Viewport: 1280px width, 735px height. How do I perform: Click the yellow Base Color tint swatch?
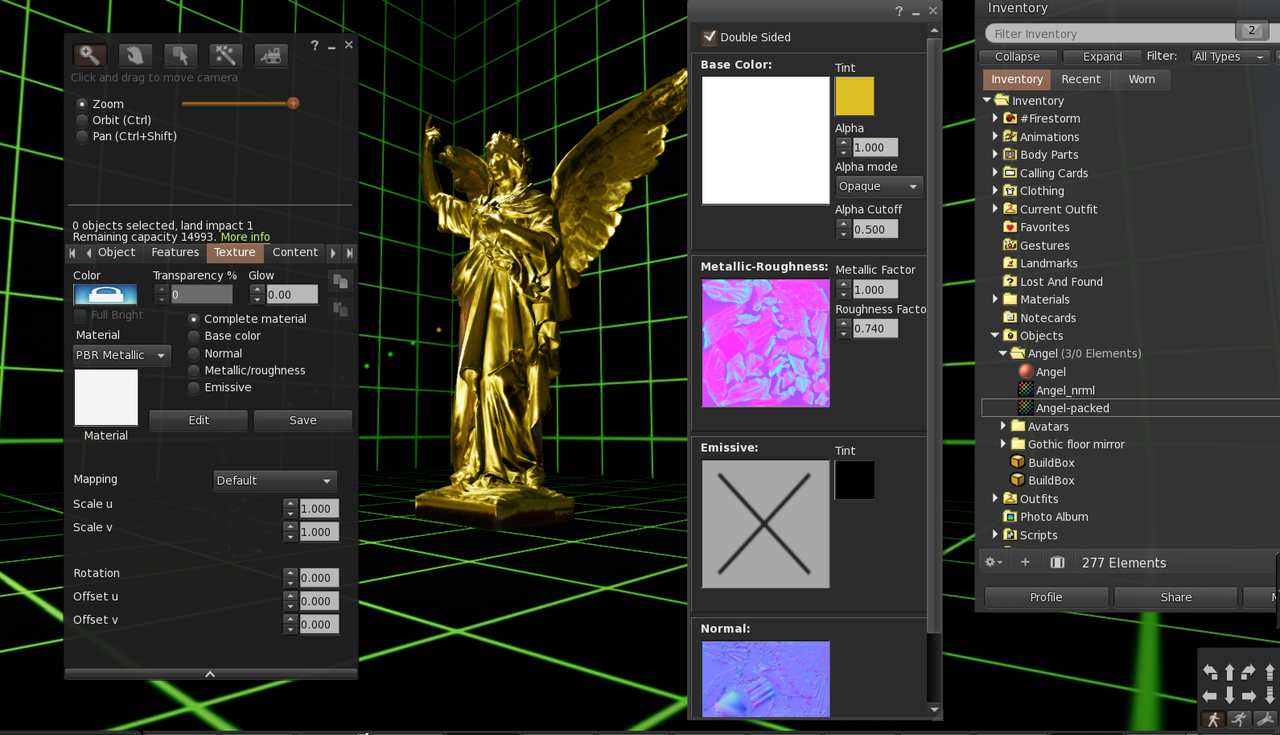855,96
